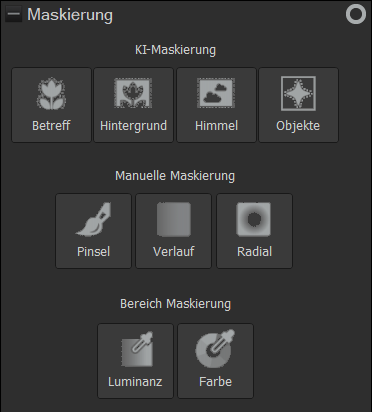The height and width of the screenshot is (412, 372).
Task: Collapse the Maskierung panel with minus button
Action: click(13, 15)
